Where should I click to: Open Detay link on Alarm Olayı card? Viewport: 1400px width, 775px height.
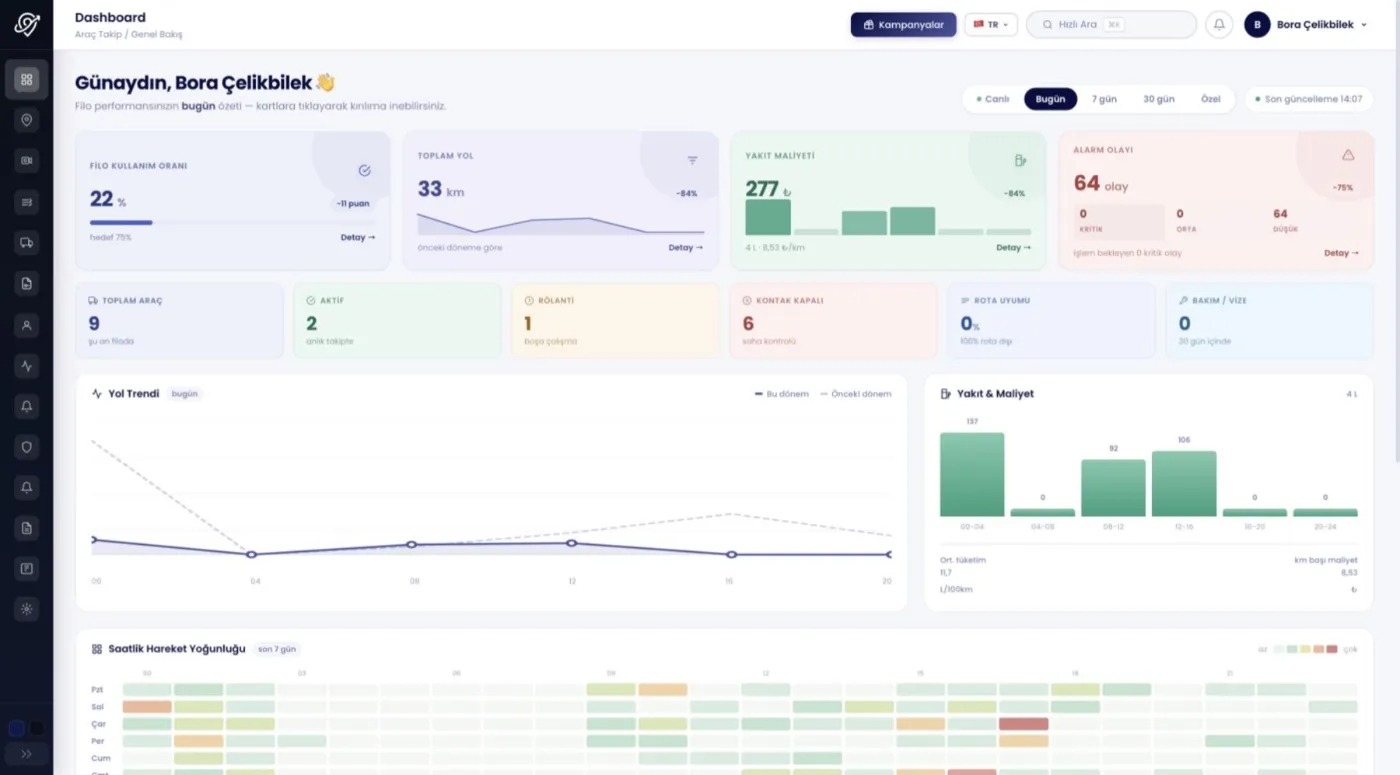pyautogui.click(x=1341, y=253)
